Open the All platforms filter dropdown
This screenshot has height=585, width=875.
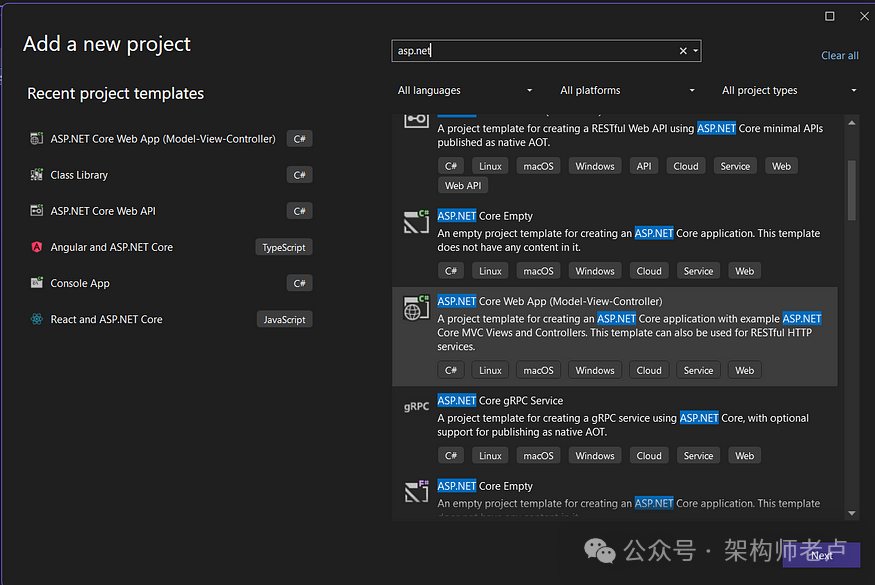point(627,90)
